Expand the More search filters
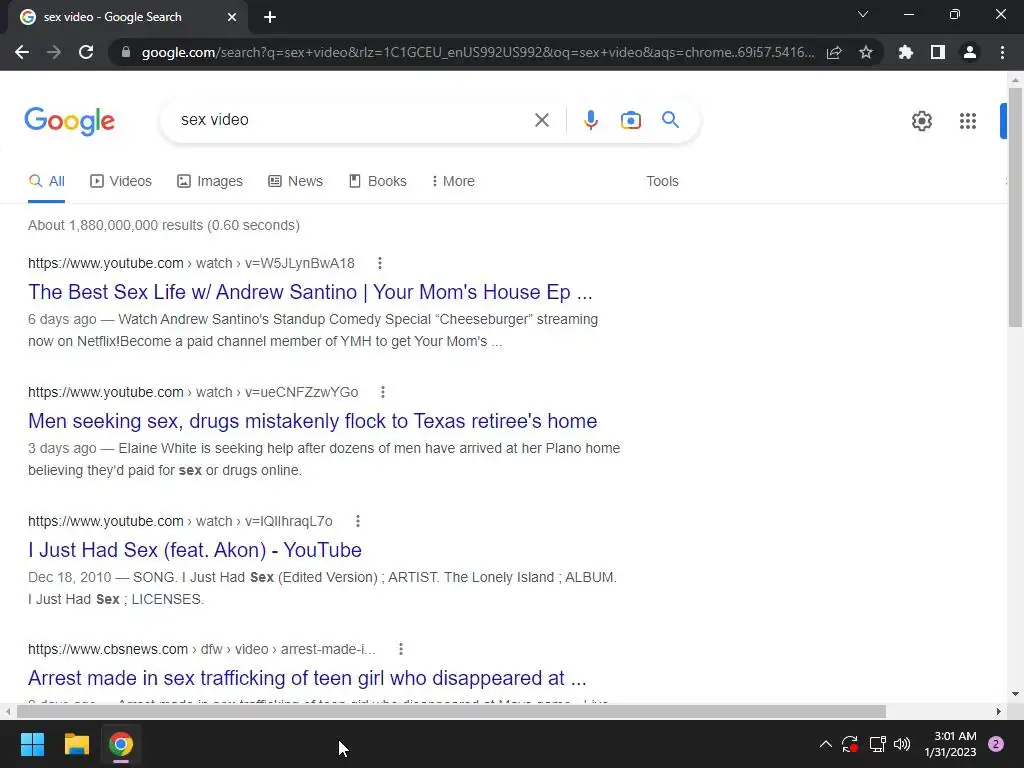 453,182
